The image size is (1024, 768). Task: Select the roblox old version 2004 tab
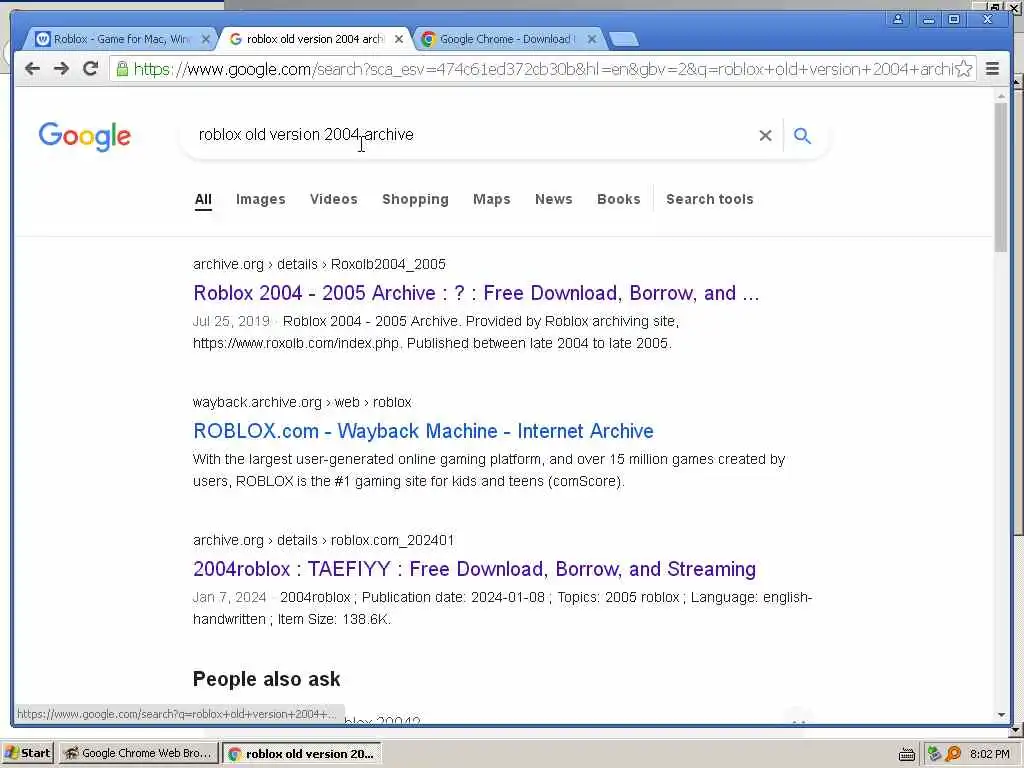(313, 39)
